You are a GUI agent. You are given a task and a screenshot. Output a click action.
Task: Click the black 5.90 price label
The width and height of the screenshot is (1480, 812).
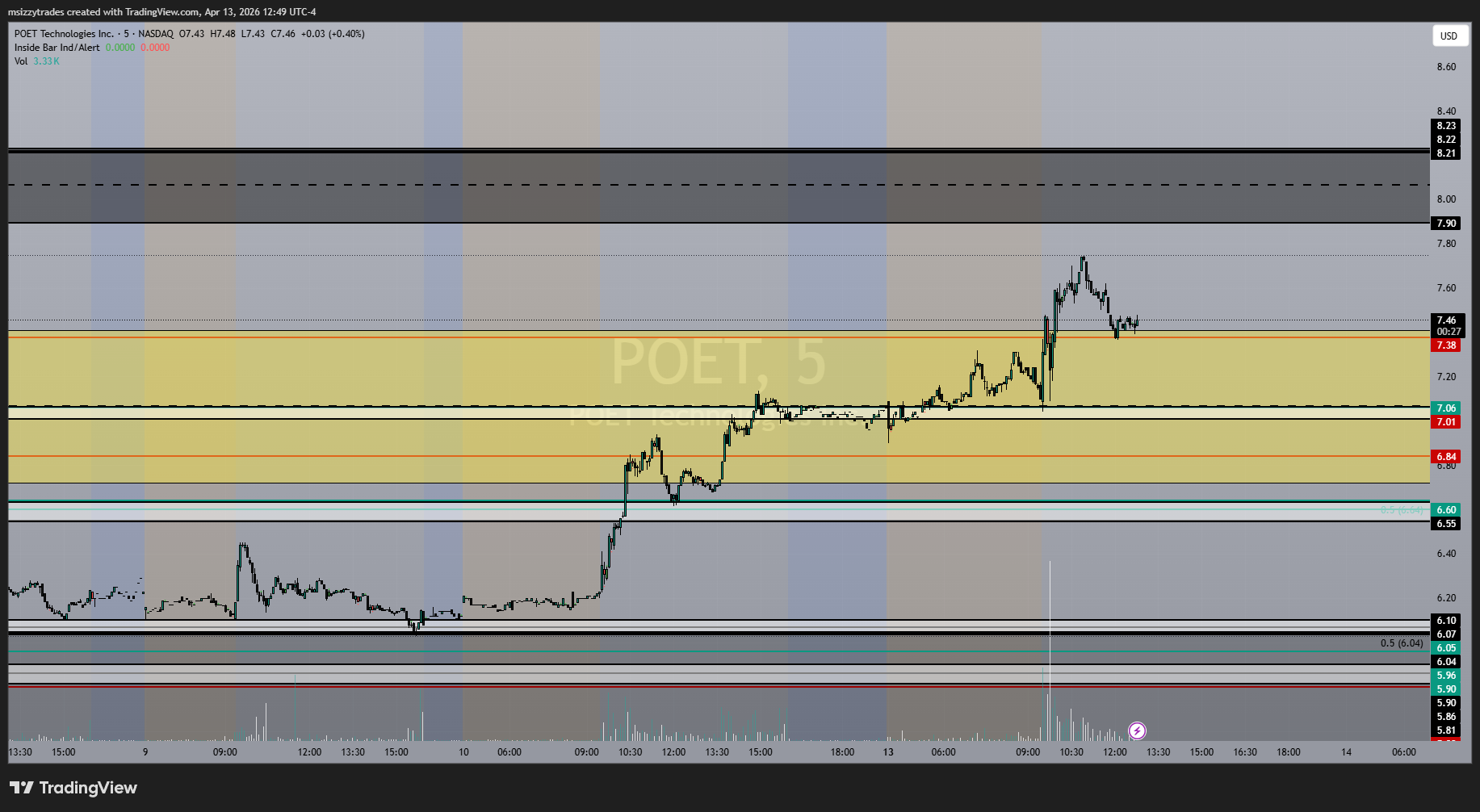[1446, 703]
